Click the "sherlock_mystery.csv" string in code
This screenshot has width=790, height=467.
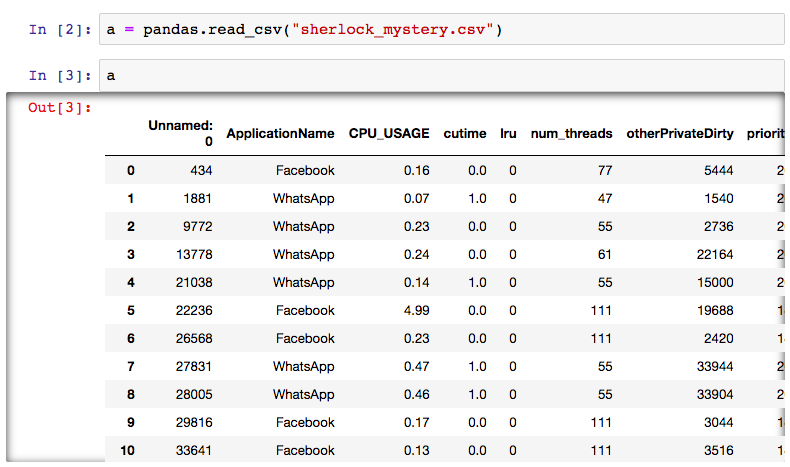pyautogui.click(x=390, y=30)
